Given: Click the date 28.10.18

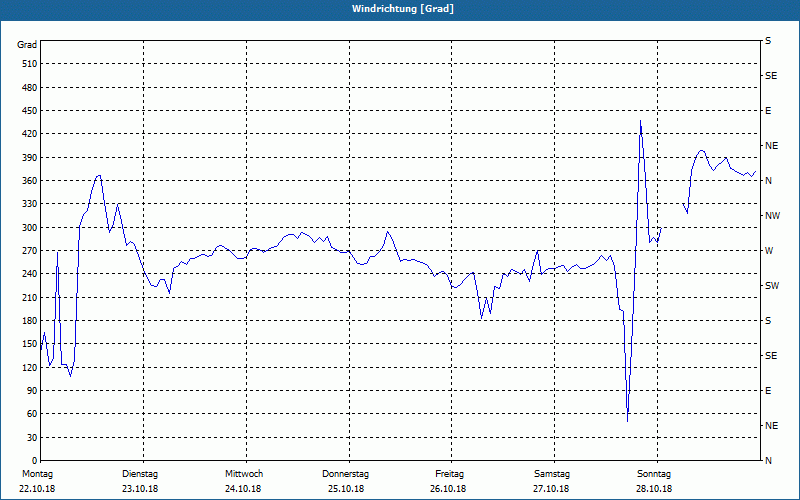Looking at the screenshot, I should click(654, 489).
